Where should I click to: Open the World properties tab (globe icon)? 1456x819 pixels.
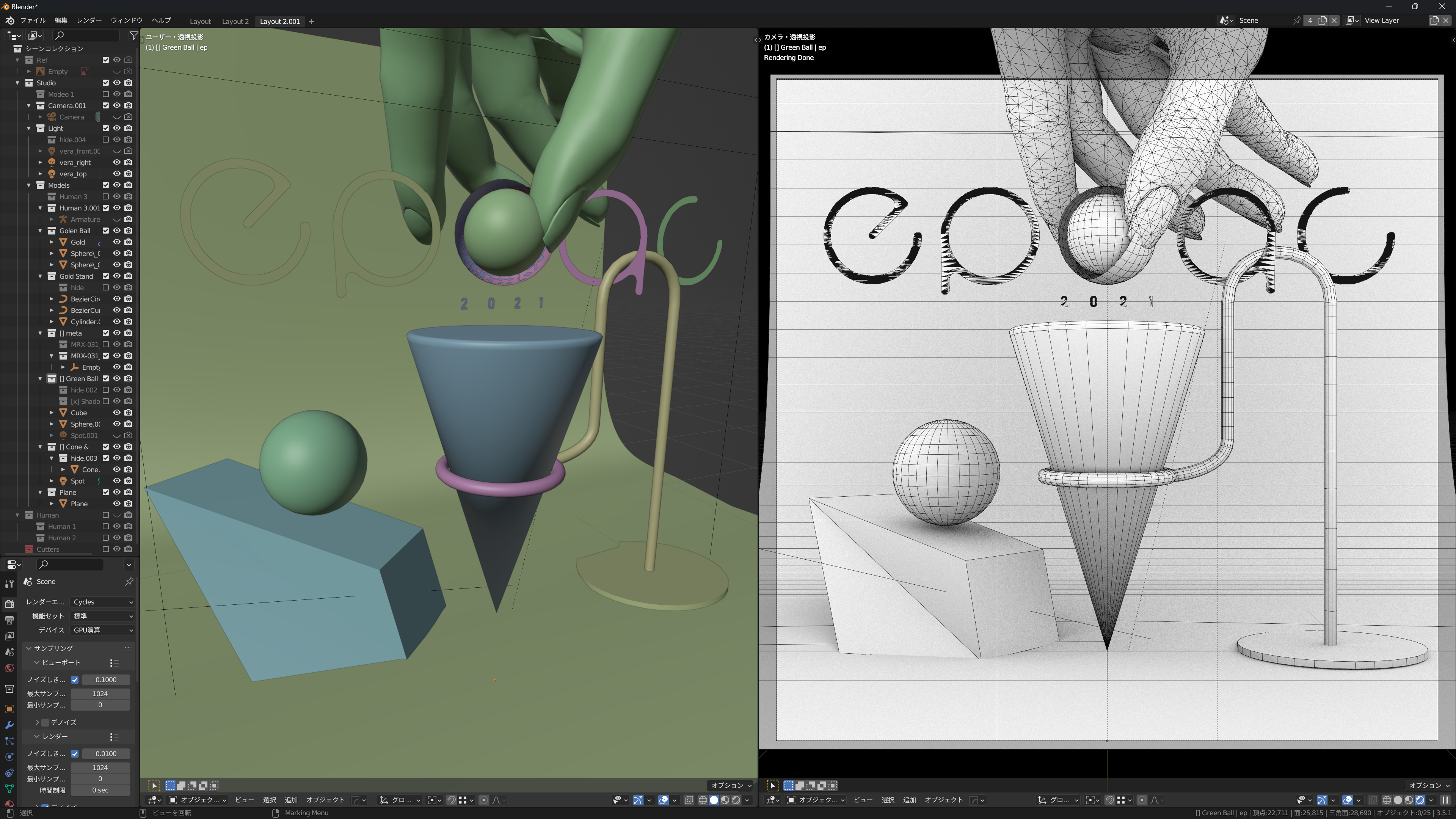(x=9, y=668)
